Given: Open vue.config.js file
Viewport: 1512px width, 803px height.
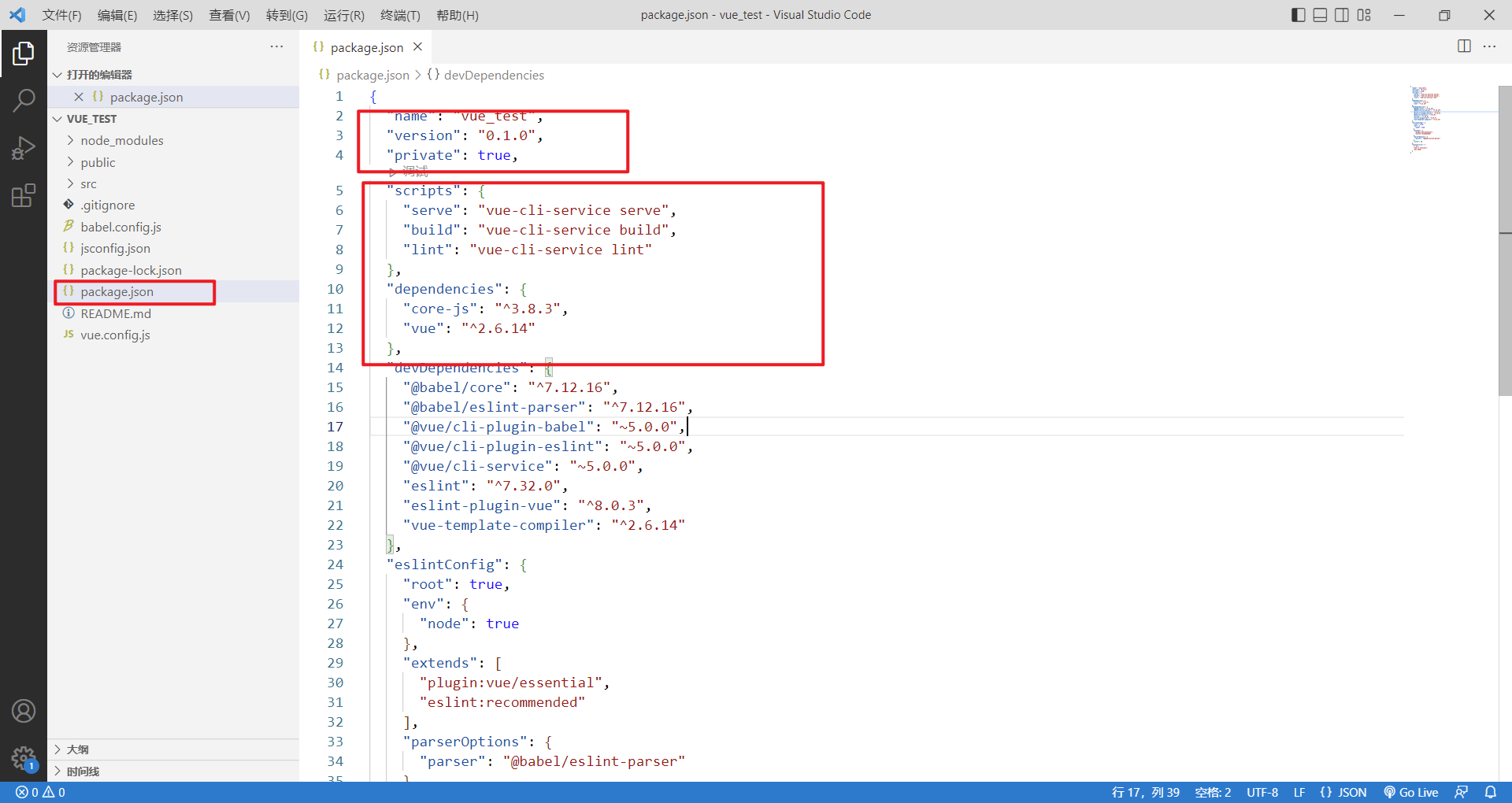Looking at the screenshot, I should [173, 335].
